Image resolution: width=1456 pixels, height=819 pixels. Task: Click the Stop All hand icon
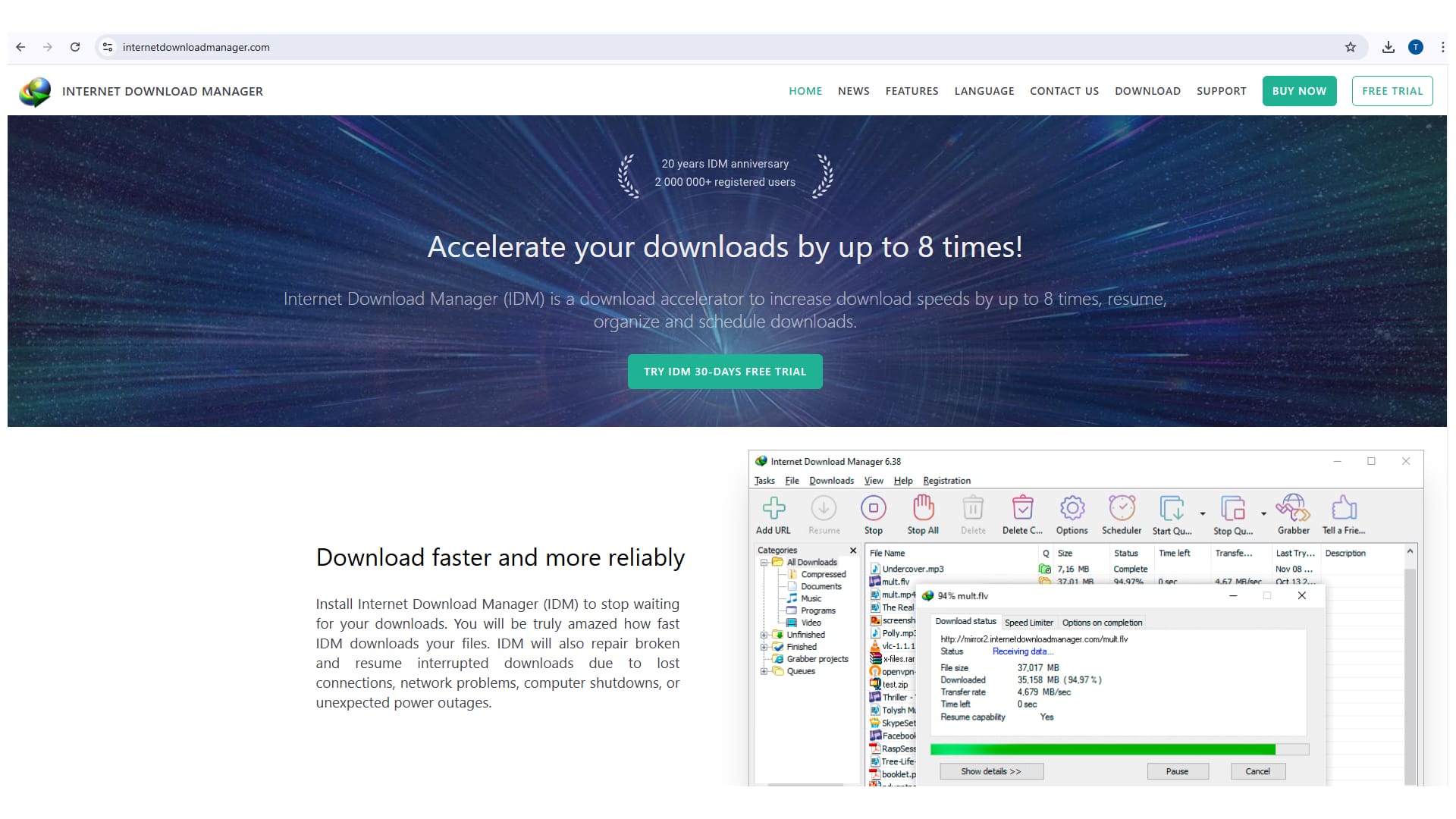click(x=923, y=507)
